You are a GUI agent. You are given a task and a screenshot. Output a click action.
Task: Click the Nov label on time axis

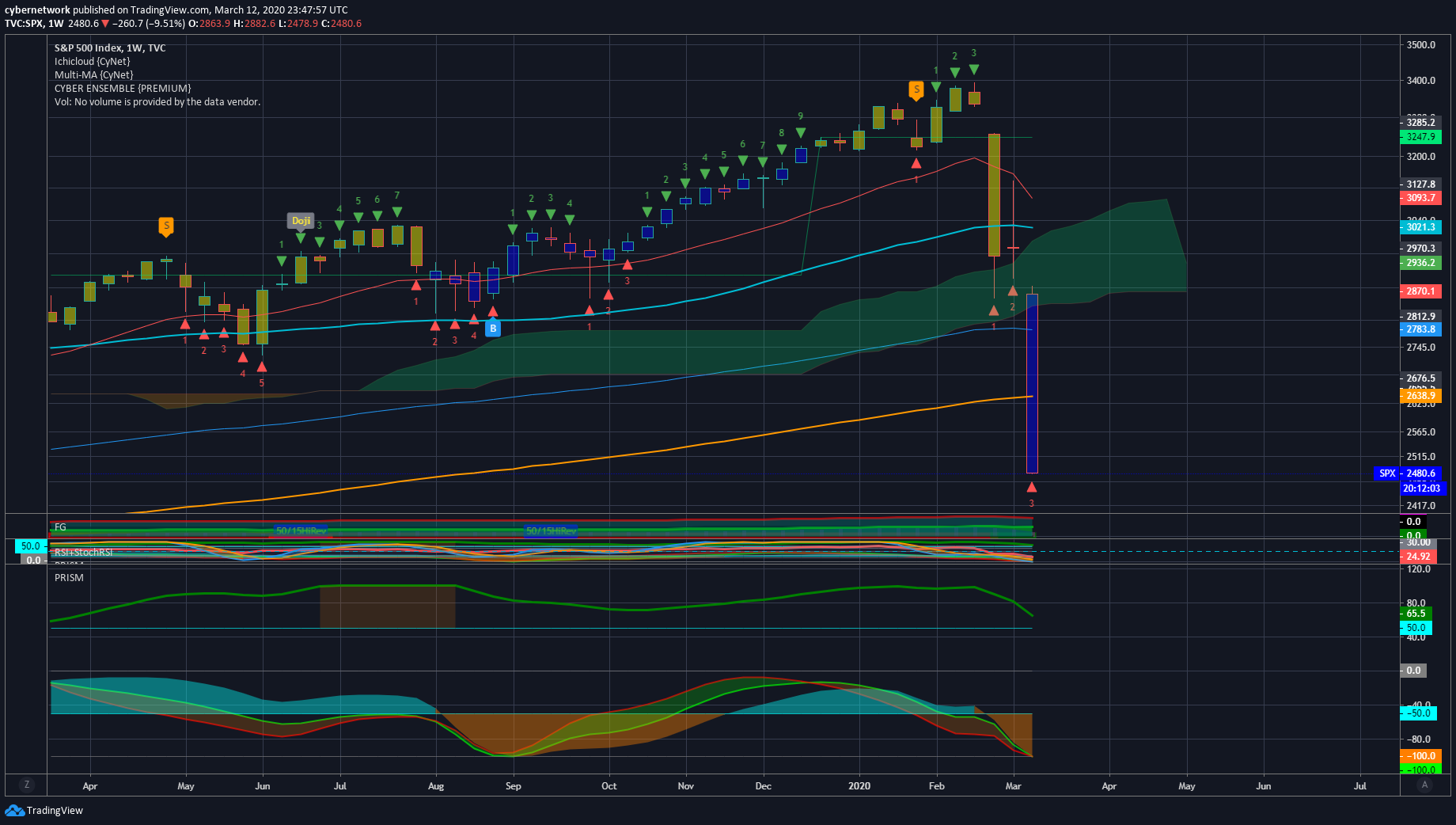click(x=686, y=786)
